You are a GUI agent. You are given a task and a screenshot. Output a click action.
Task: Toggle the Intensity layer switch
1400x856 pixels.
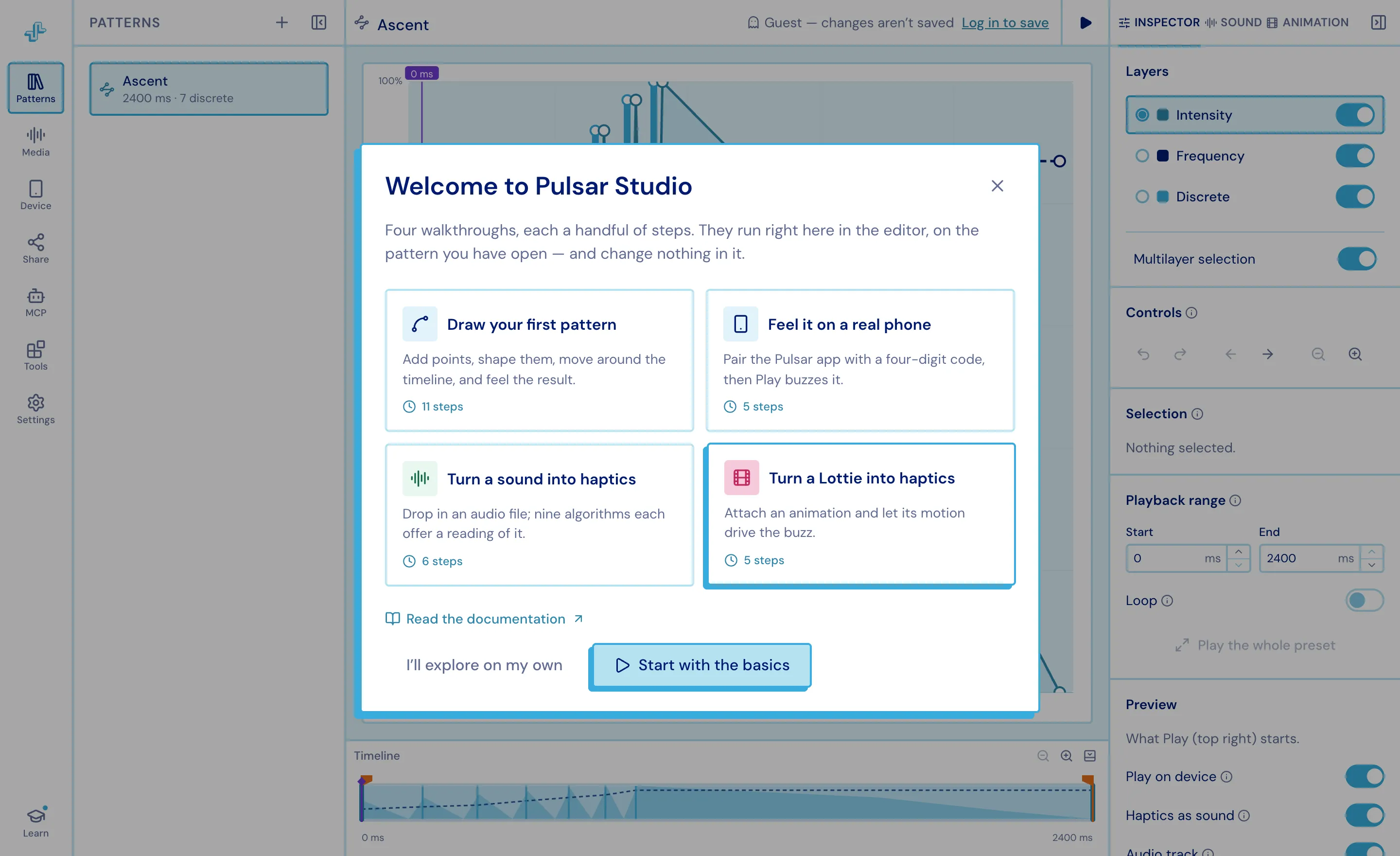(x=1355, y=115)
